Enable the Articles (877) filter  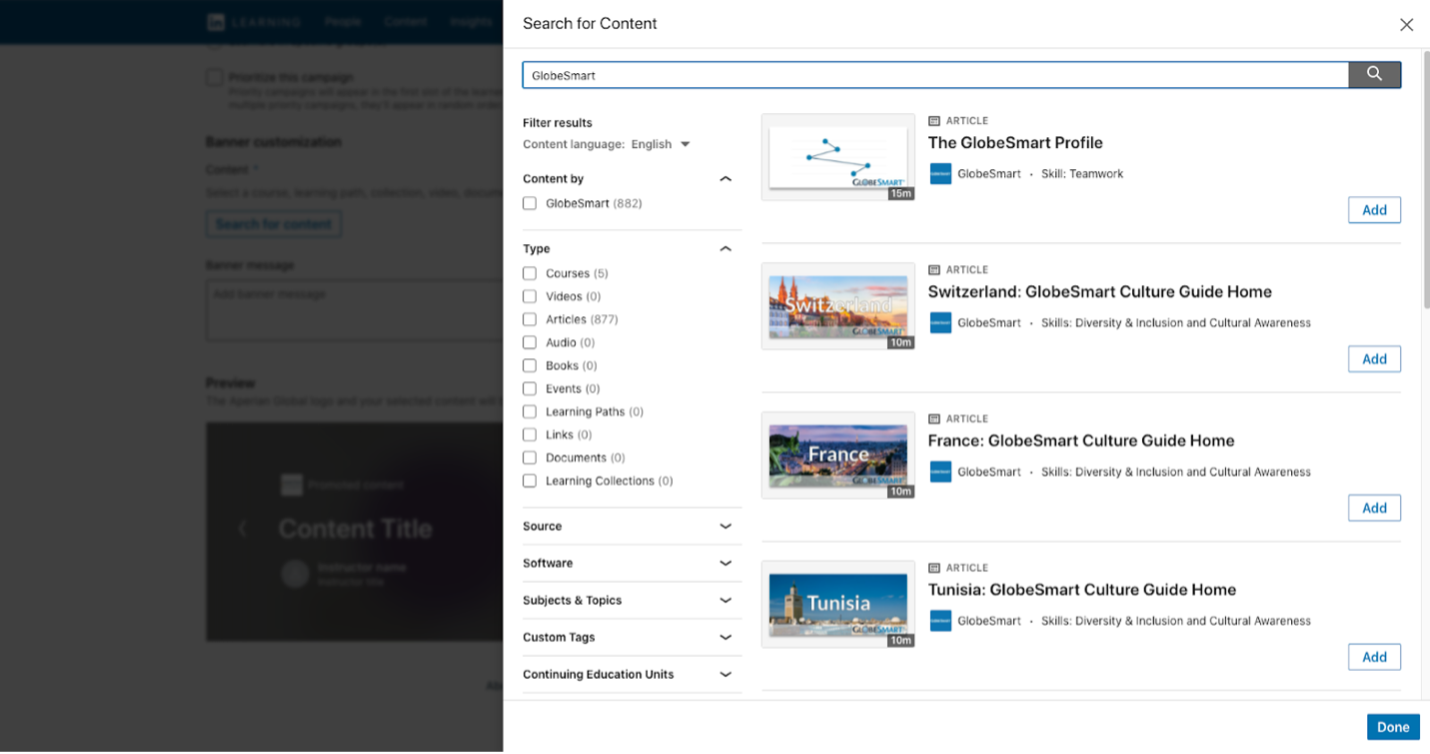(530, 320)
